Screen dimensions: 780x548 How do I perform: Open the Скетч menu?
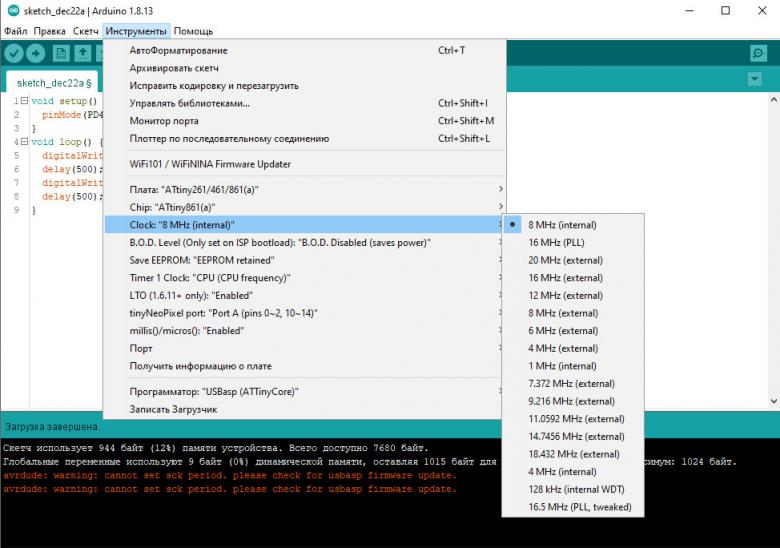click(86, 31)
